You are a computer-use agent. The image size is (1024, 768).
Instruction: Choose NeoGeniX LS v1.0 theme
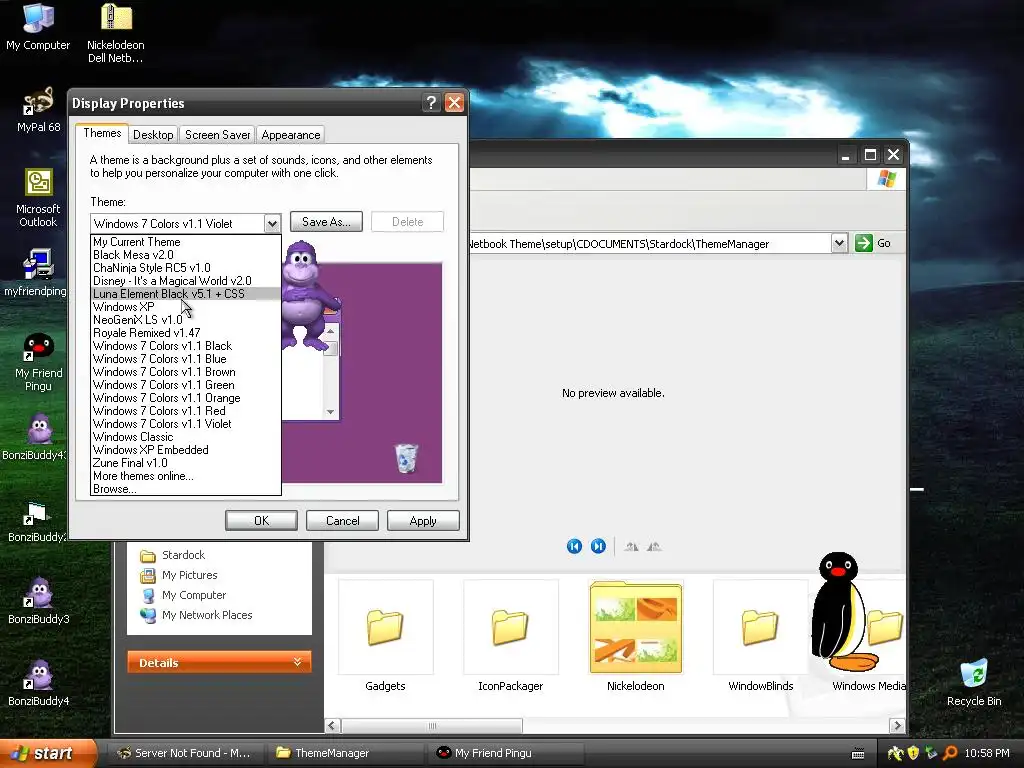click(x=185, y=320)
